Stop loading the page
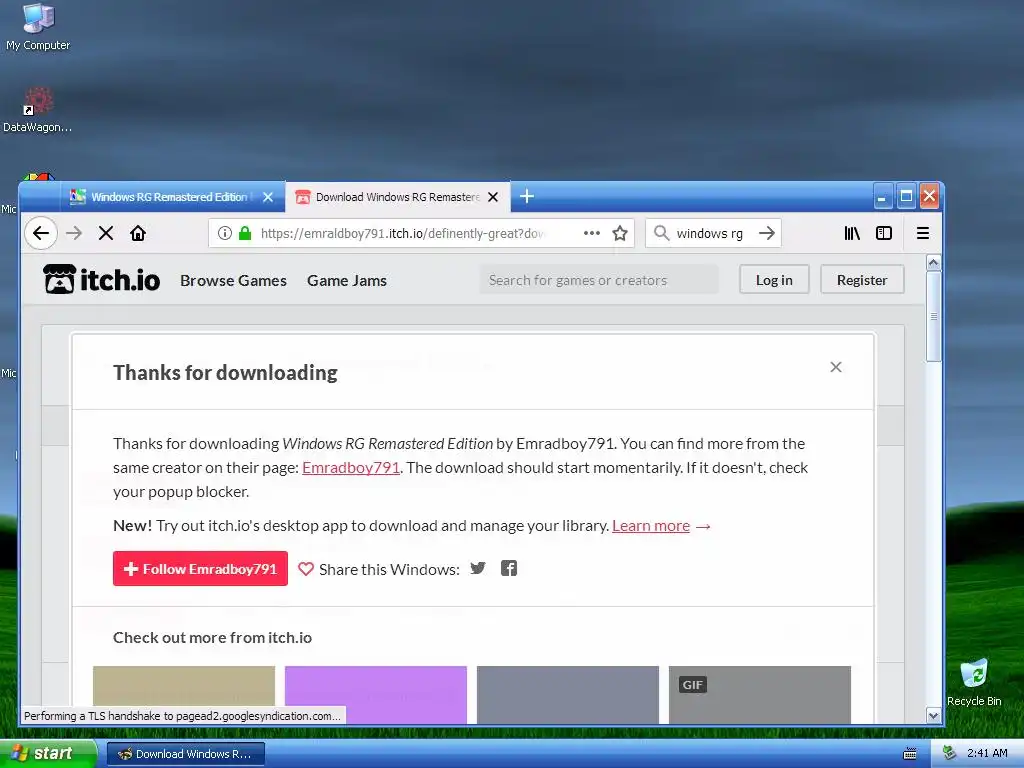Image resolution: width=1024 pixels, height=768 pixels. (x=106, y=233)
